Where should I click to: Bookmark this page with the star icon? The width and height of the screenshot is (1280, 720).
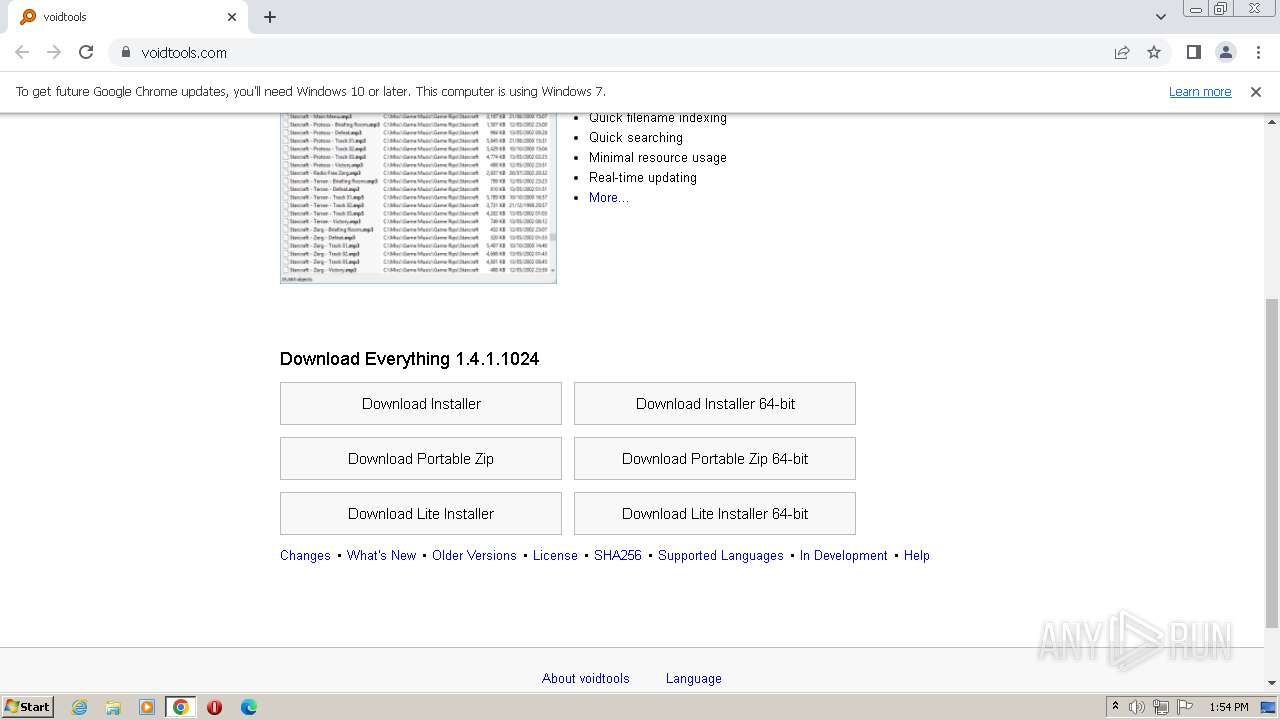[1154, 52]
